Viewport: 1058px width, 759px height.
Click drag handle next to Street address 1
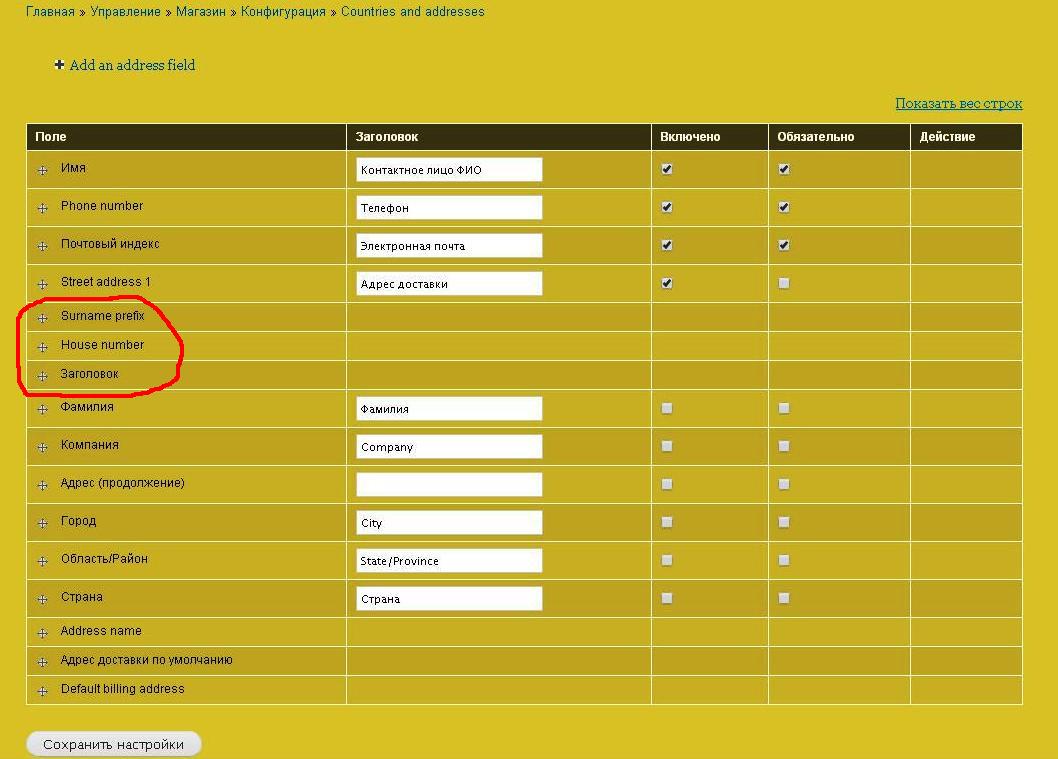pyautogui.click(x=42, y=284)
